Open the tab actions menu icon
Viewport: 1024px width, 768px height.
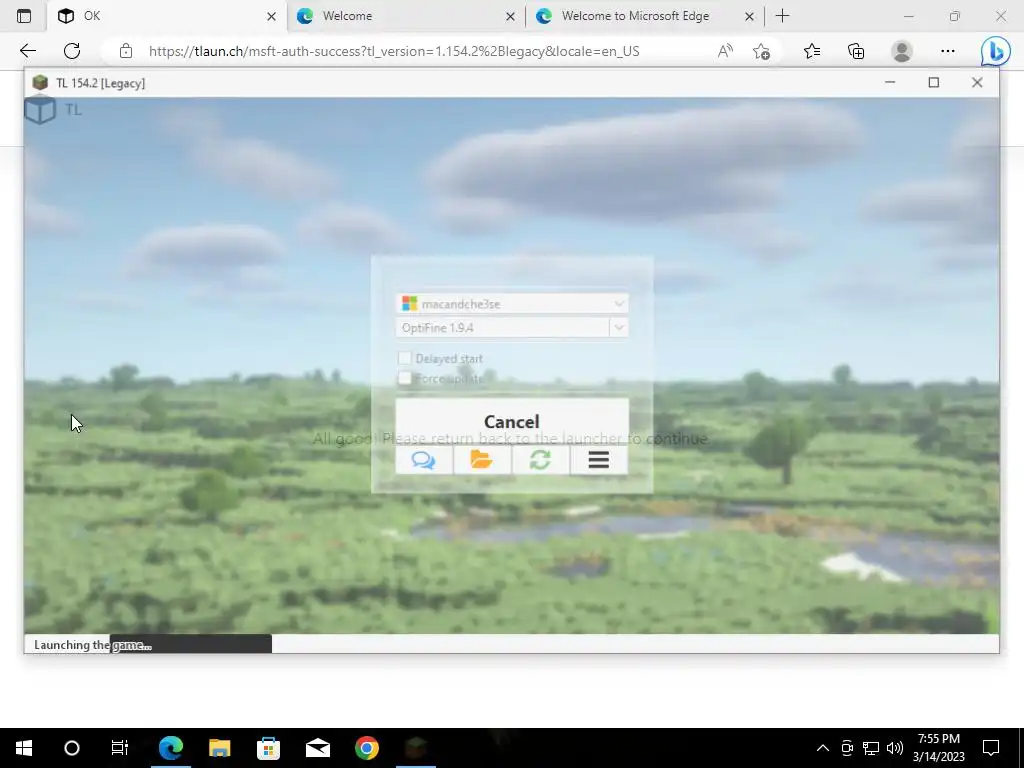(24, 16)
